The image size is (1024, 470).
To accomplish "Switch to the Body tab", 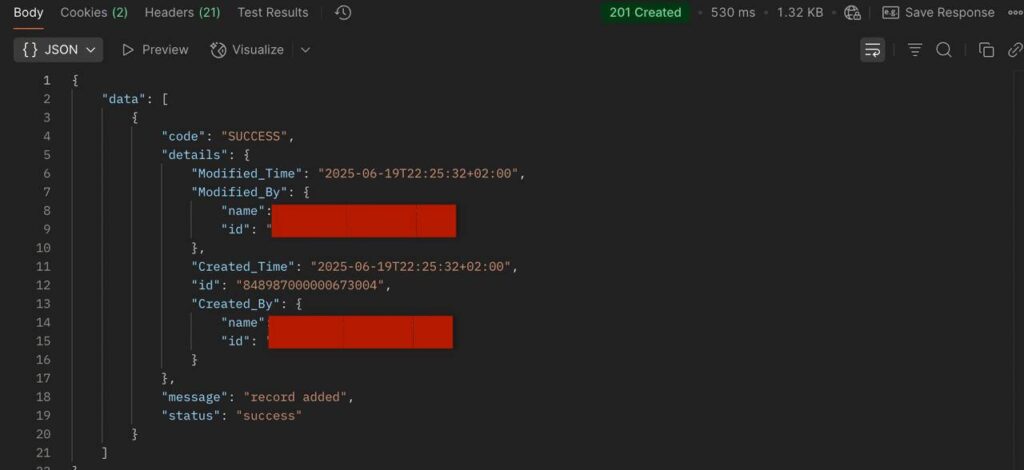I will point(28,12).
